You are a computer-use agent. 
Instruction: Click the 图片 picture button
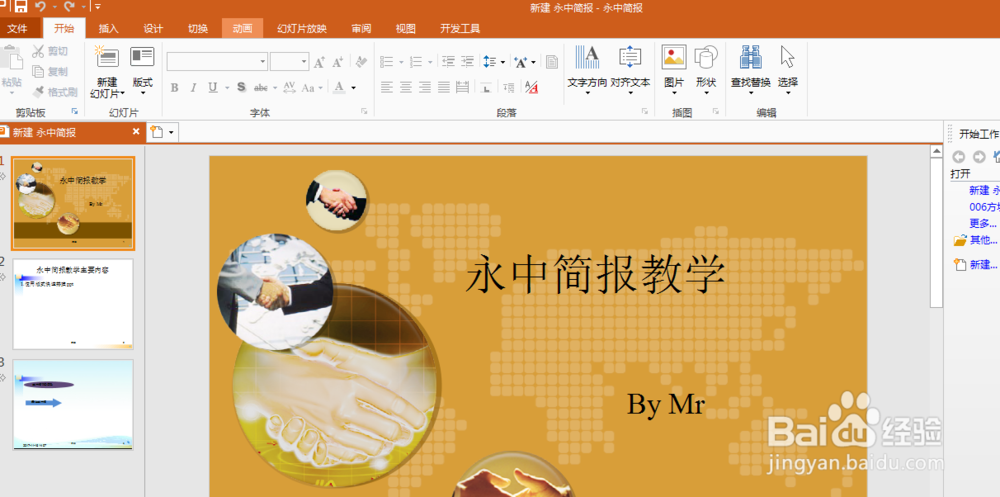(673, 70)
